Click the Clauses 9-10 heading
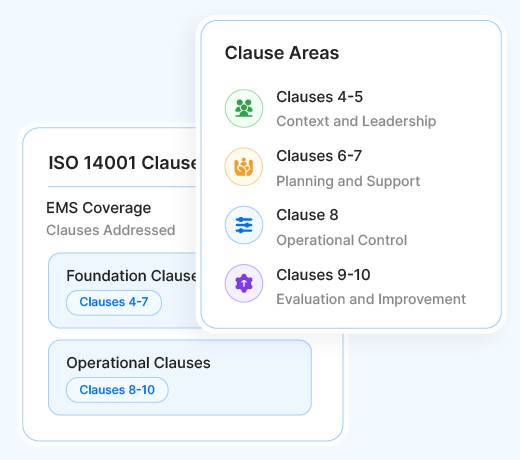The height and width of the screenshot is (460, 520). (323, 275)
